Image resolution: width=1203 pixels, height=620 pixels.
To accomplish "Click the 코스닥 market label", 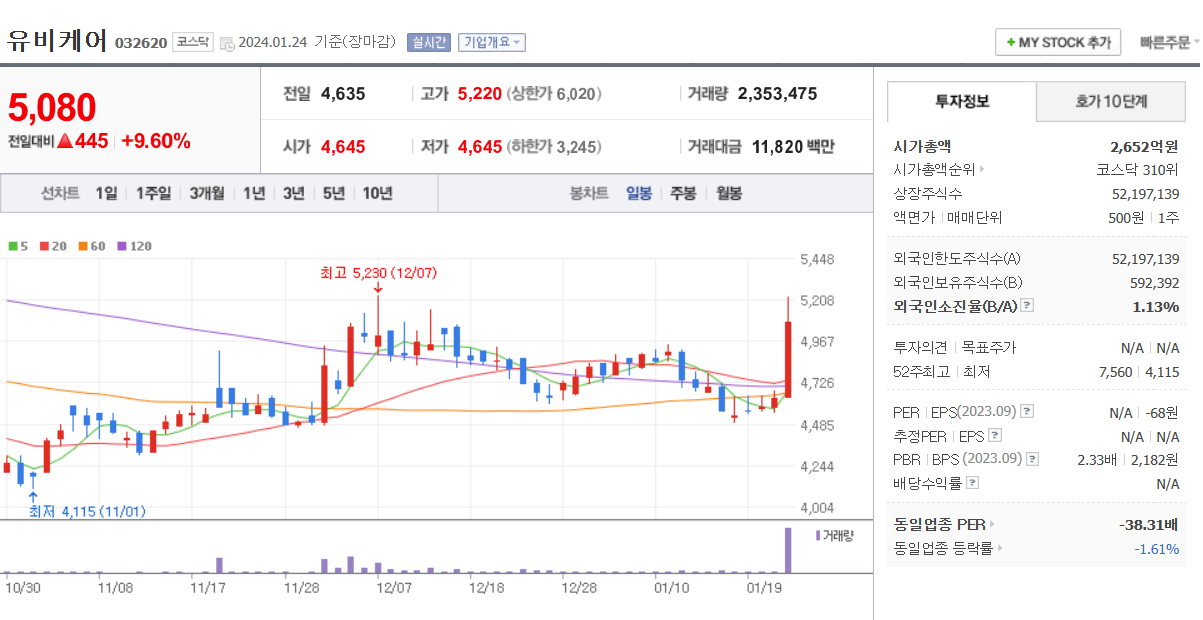I will tap(192, 42).
